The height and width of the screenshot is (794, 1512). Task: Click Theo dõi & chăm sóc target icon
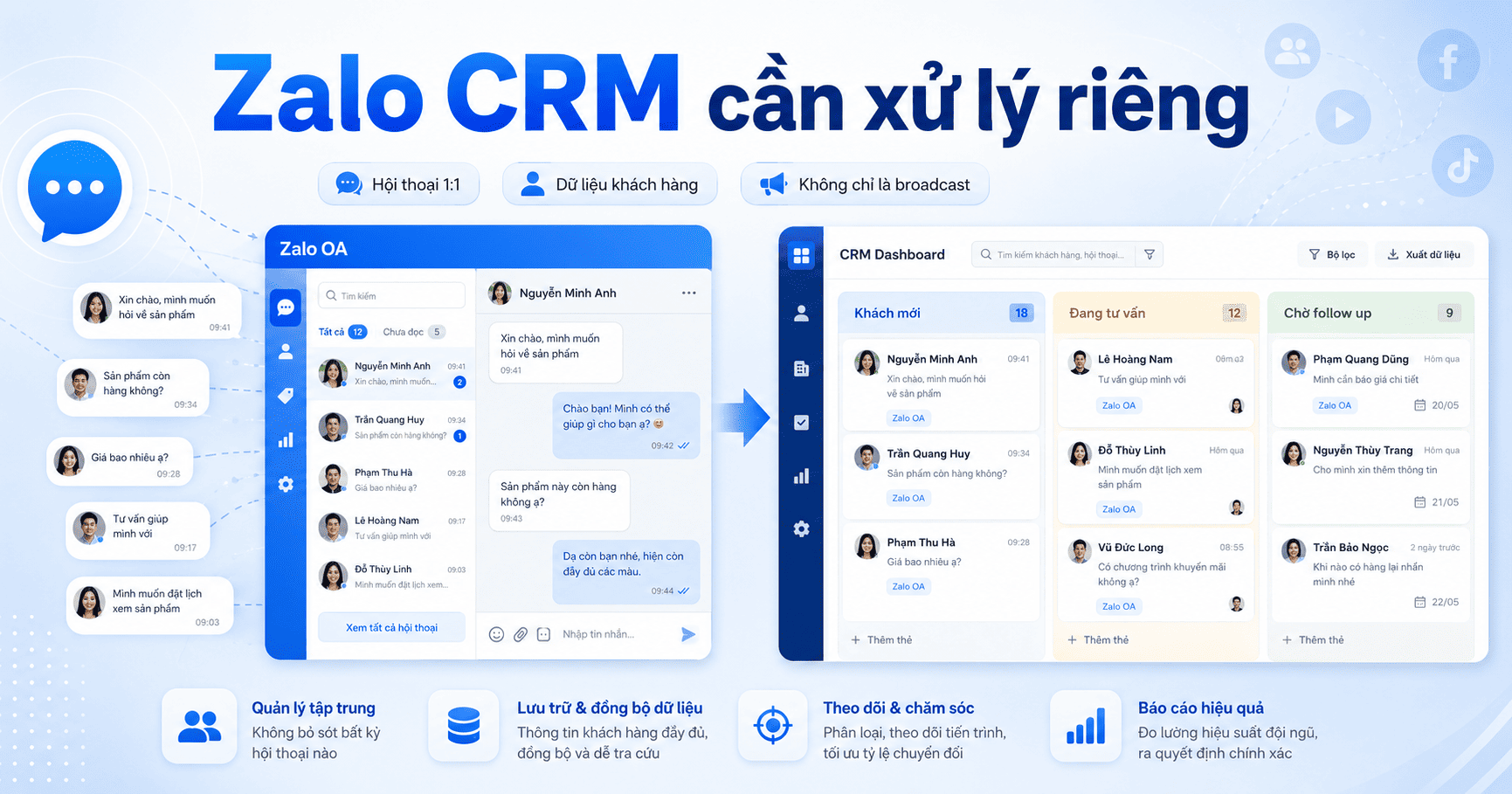pyautogui.click(x=773, y=726)
